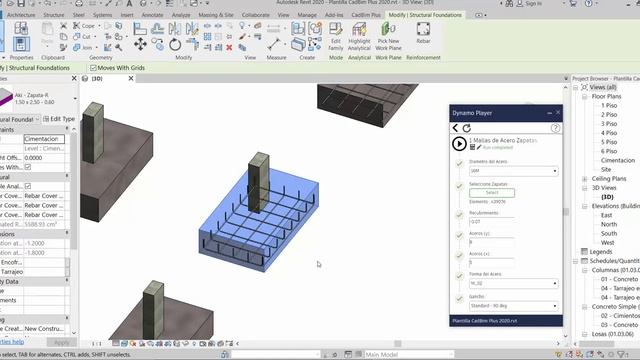Click the Aceros (y) input field
This screenshot has height=360, width=640.
point(492,242)
